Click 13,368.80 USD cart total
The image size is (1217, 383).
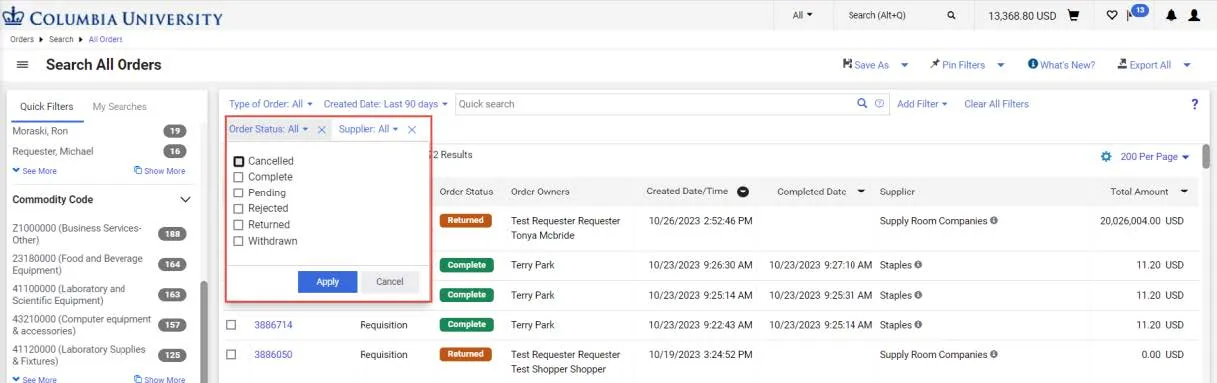point(1022,15)
